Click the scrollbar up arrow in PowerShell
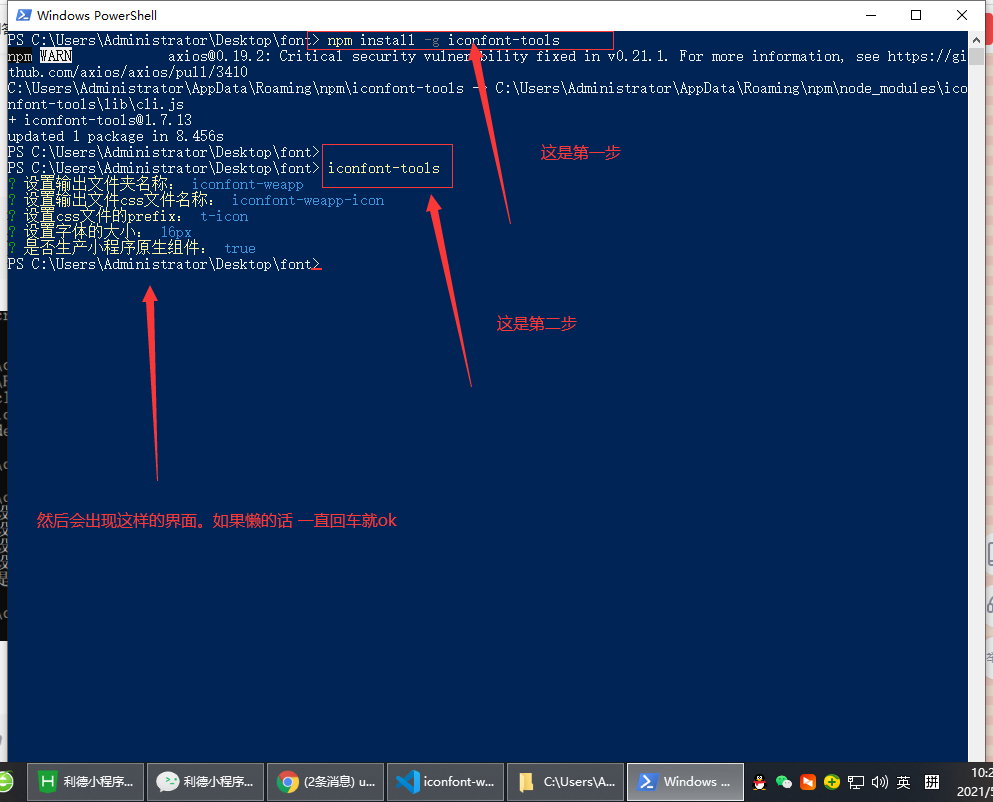Image resolution: width=993 pixels, height=802 pixels. point(976,39)
